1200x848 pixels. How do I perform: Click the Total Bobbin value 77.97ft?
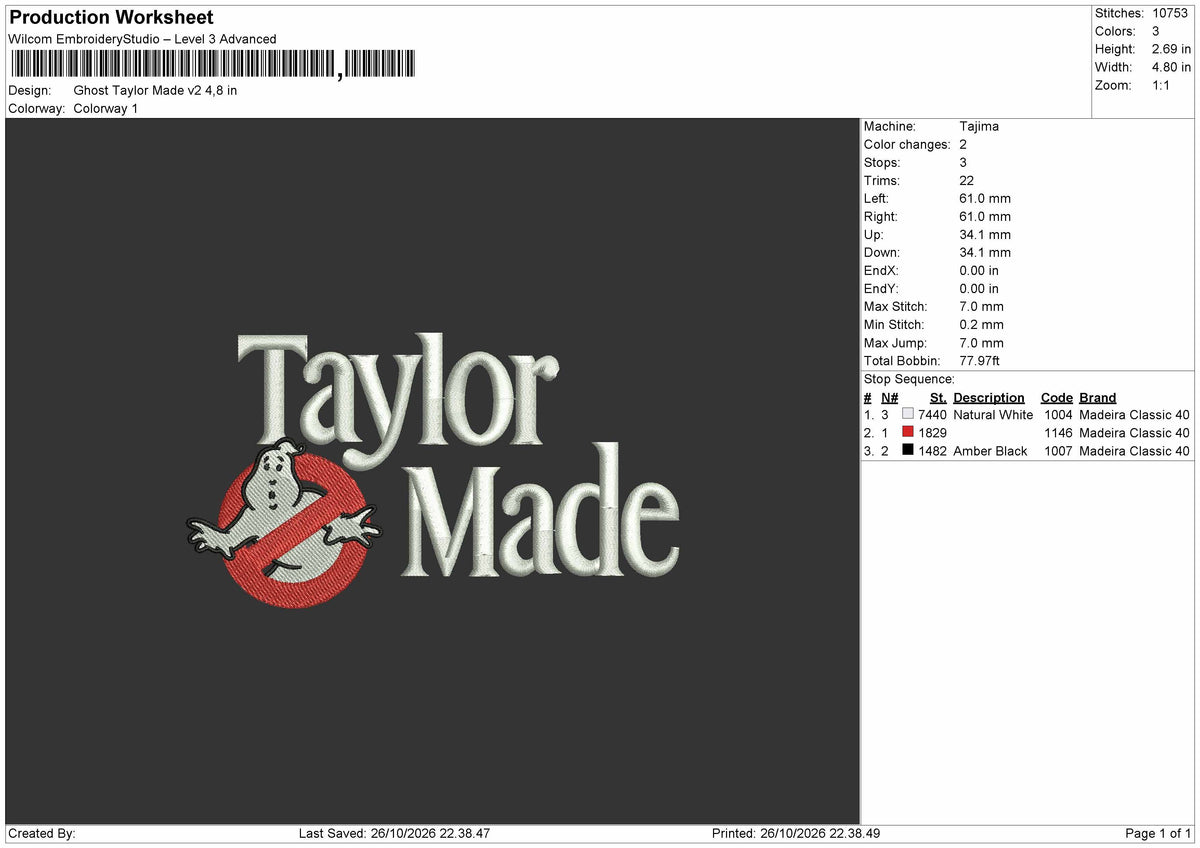pyautogui.click(x=980, y=361)
